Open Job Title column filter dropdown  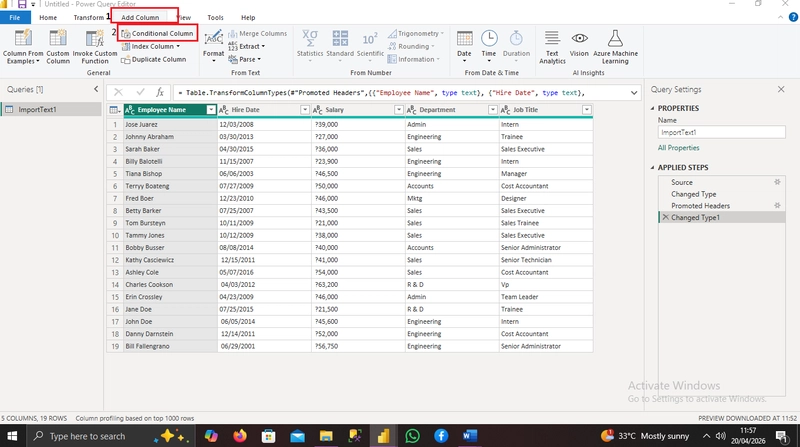[x=587, y=110]
